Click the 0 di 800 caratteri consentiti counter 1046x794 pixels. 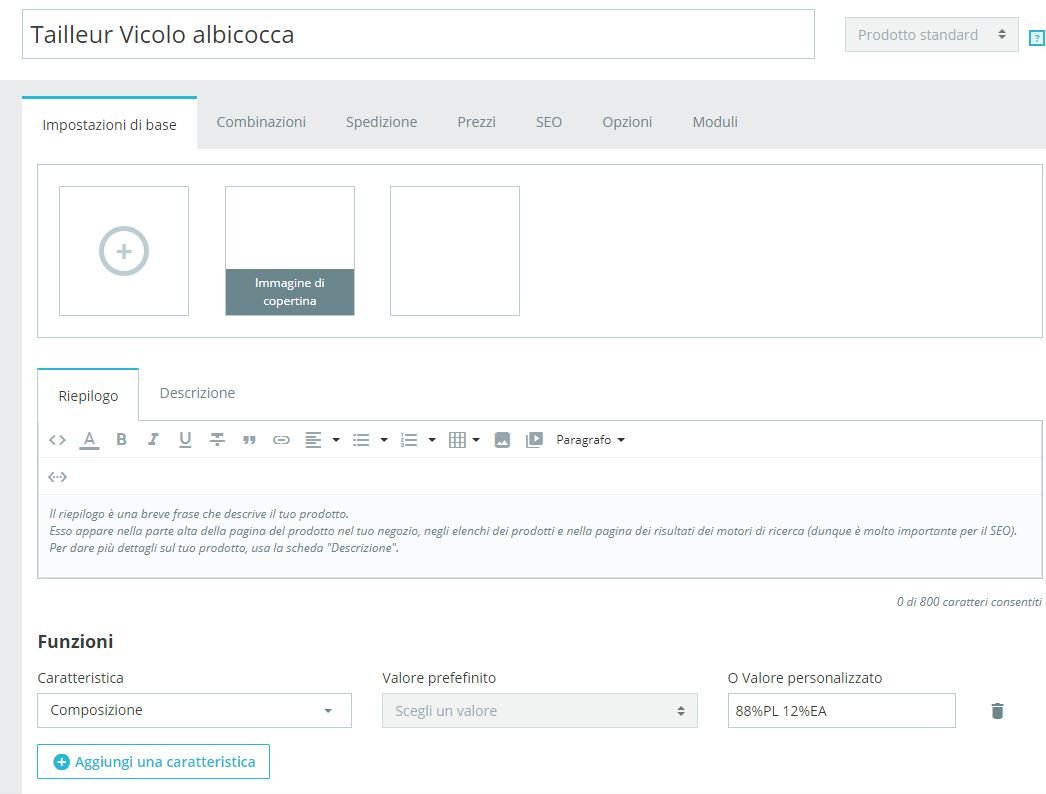pos(969,602)
